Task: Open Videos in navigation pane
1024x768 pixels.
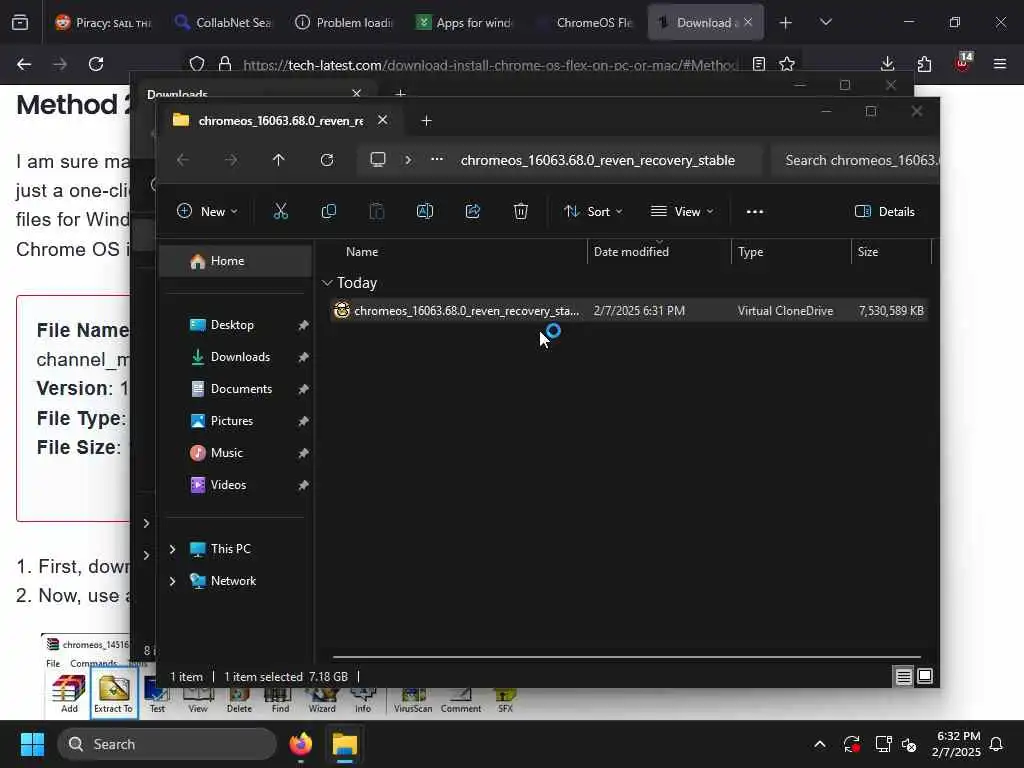Action: (x=235, y=485)
